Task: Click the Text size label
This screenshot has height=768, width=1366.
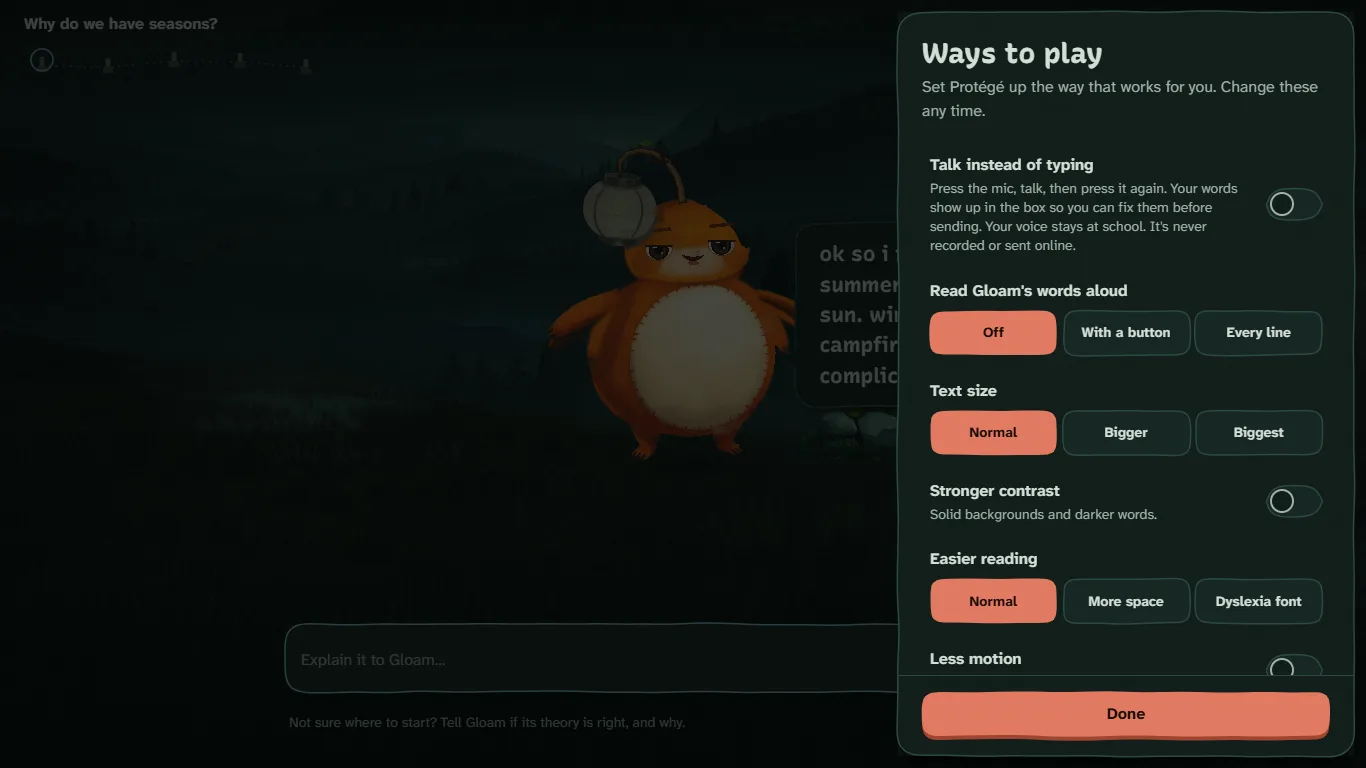Action: [963, 391]
